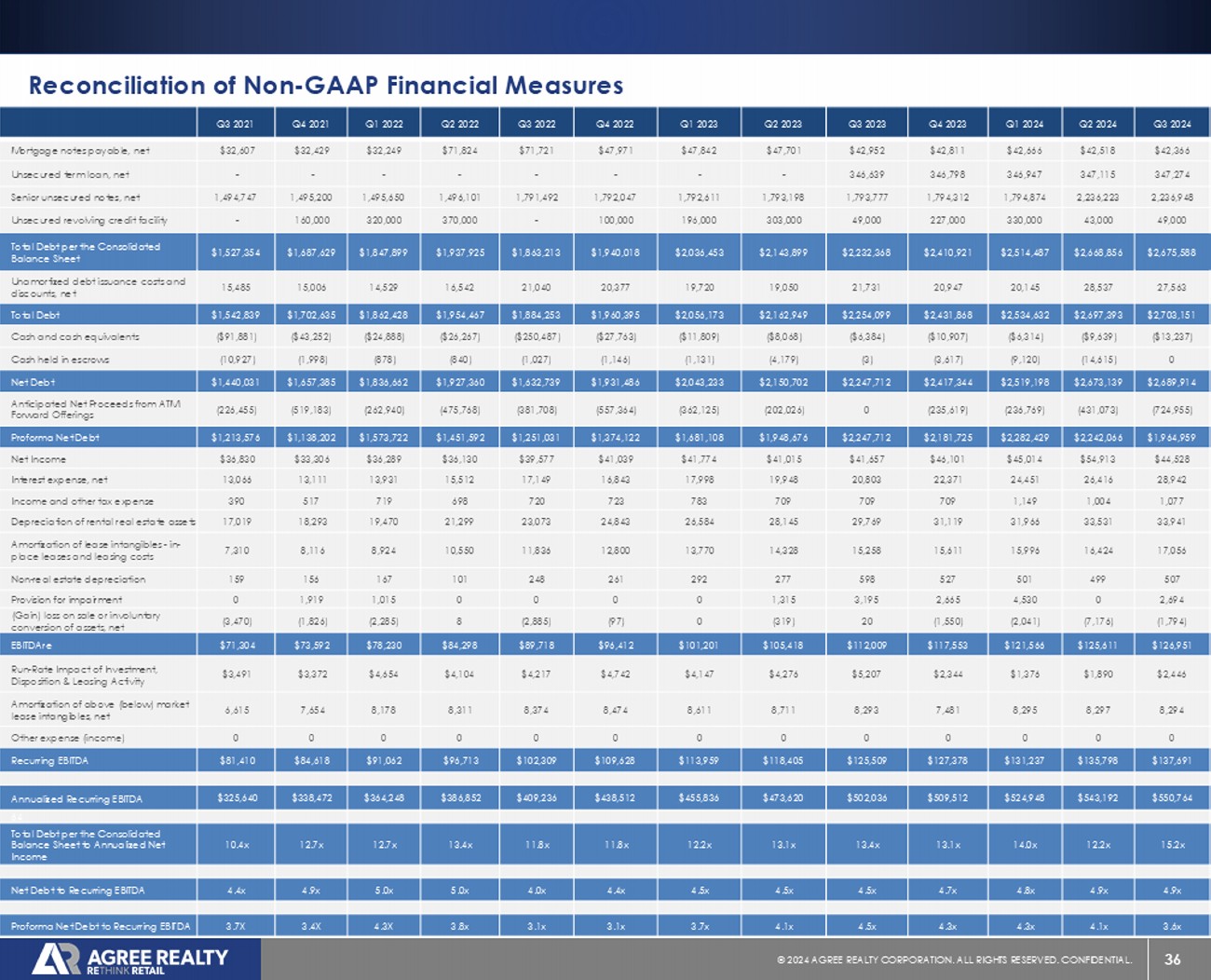Click the Q4 2022 column header
This screenshot has height=980, width=1211.
(615, 124)
